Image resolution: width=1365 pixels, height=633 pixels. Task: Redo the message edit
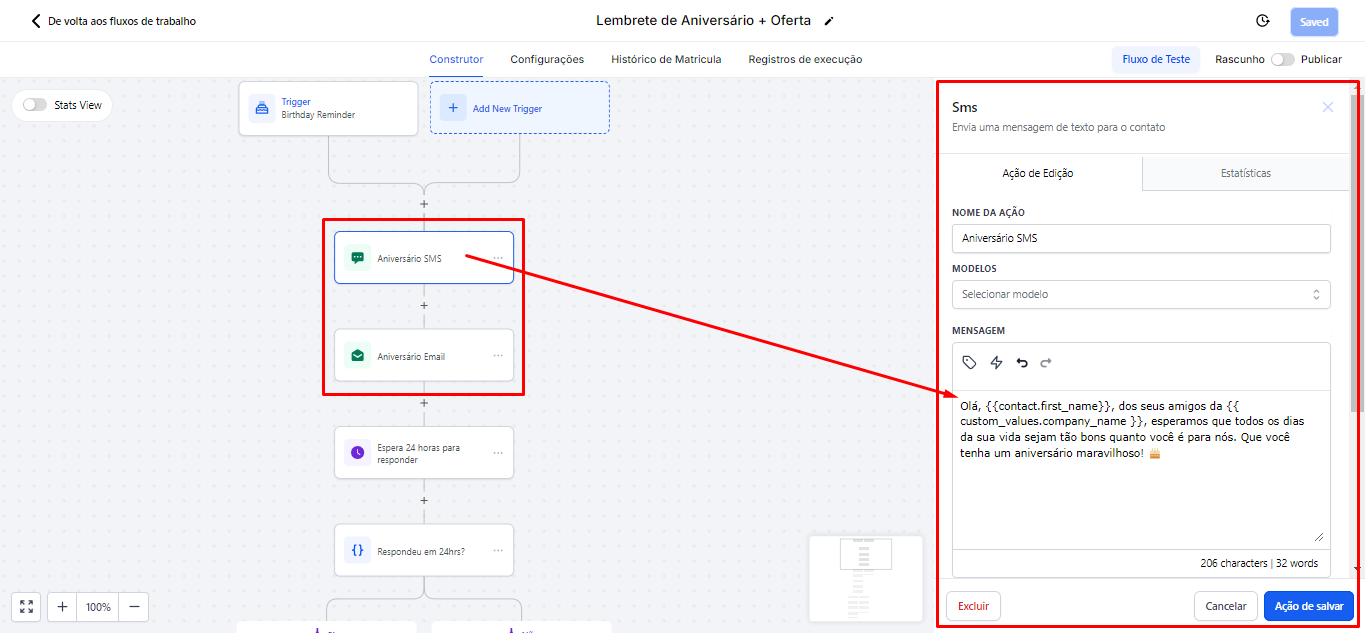click(x=1046, y=363)
